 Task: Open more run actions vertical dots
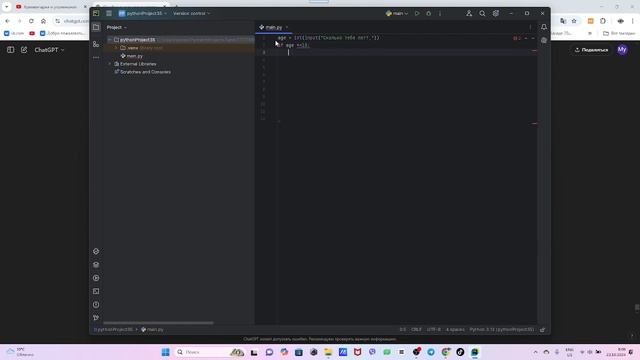click(440, 13)
